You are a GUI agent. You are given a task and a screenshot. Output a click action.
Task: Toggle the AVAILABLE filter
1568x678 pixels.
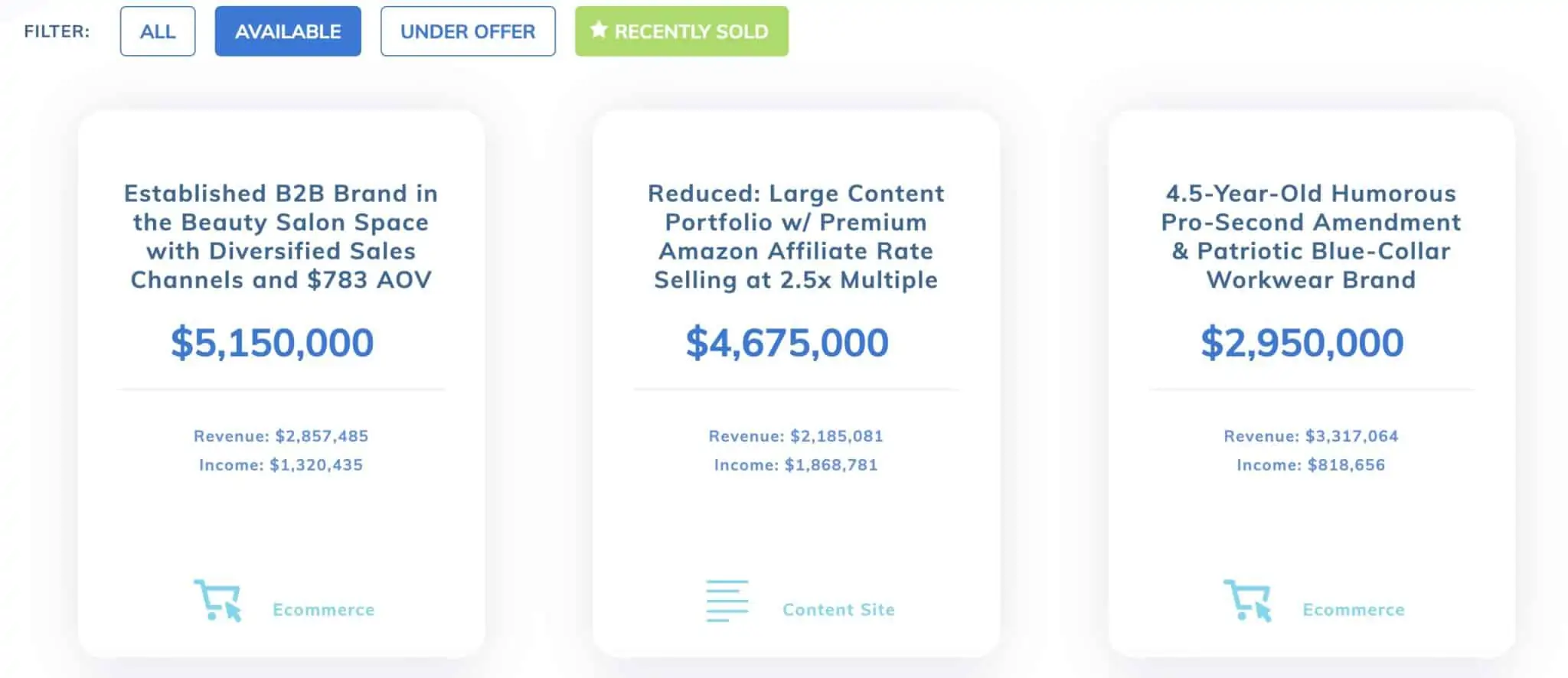click(288, 31)
